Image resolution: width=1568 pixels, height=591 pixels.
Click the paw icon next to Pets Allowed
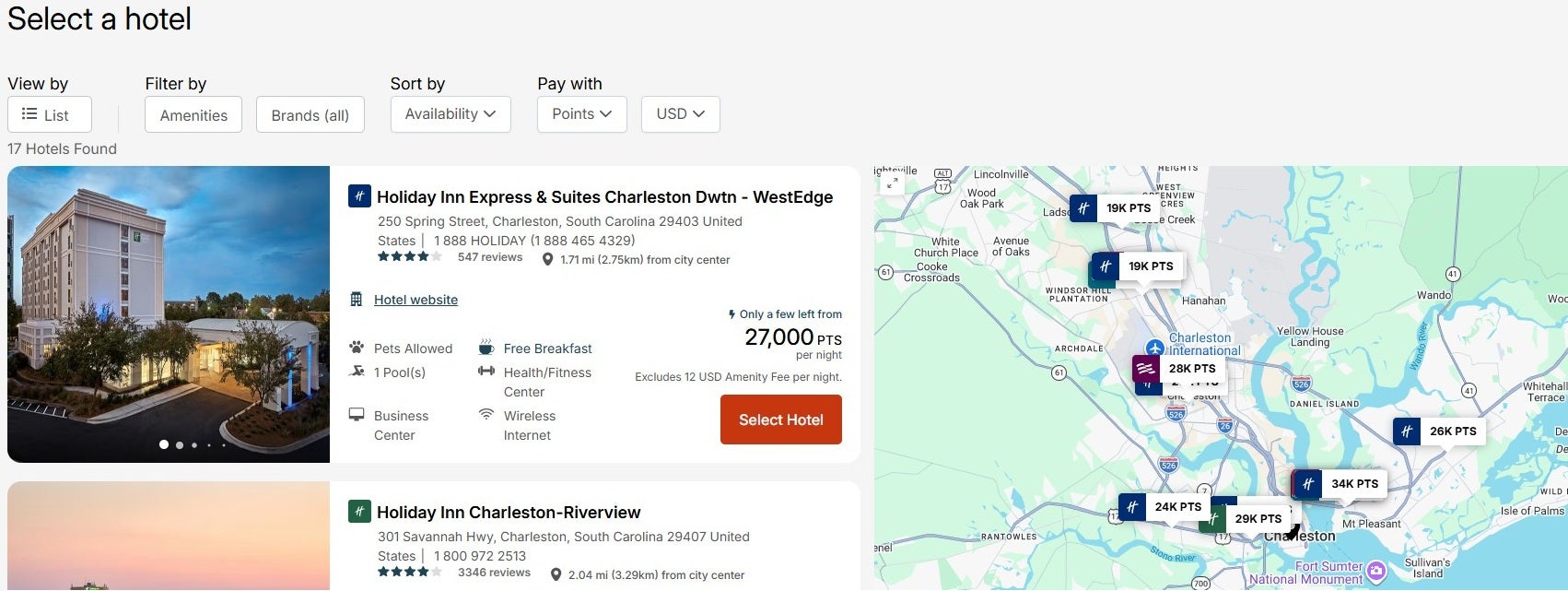[x=357, y=348]
